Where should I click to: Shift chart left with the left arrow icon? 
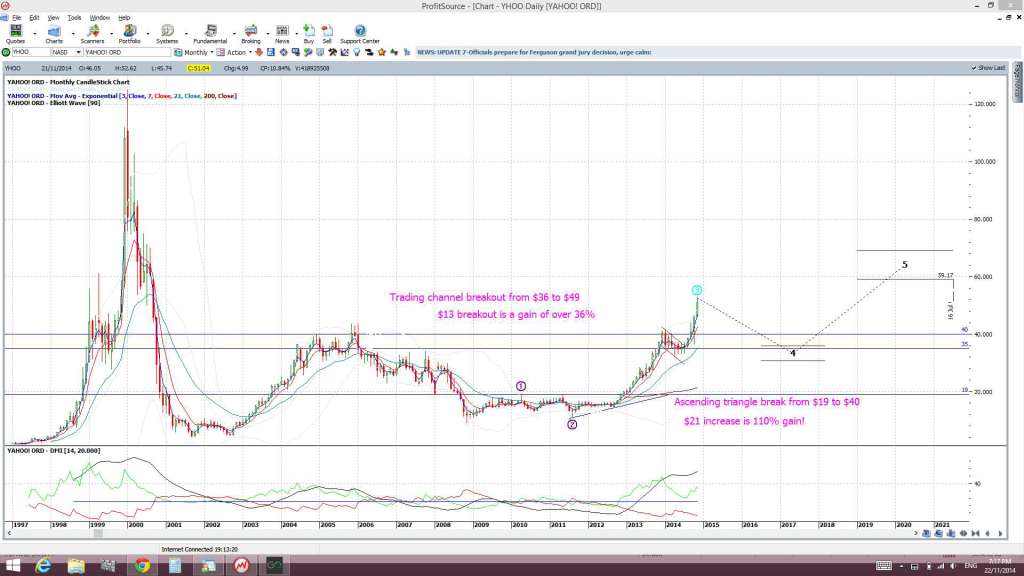click(x=988, y=534)
